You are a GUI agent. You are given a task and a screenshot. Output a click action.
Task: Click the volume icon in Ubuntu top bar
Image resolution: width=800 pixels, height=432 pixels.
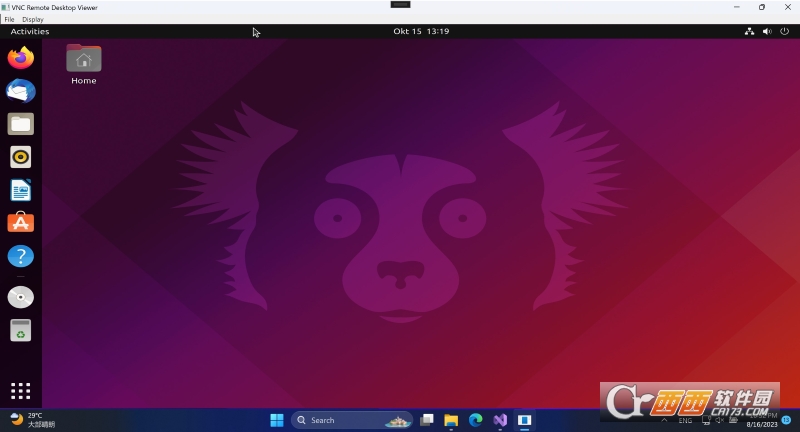(767, 31)
